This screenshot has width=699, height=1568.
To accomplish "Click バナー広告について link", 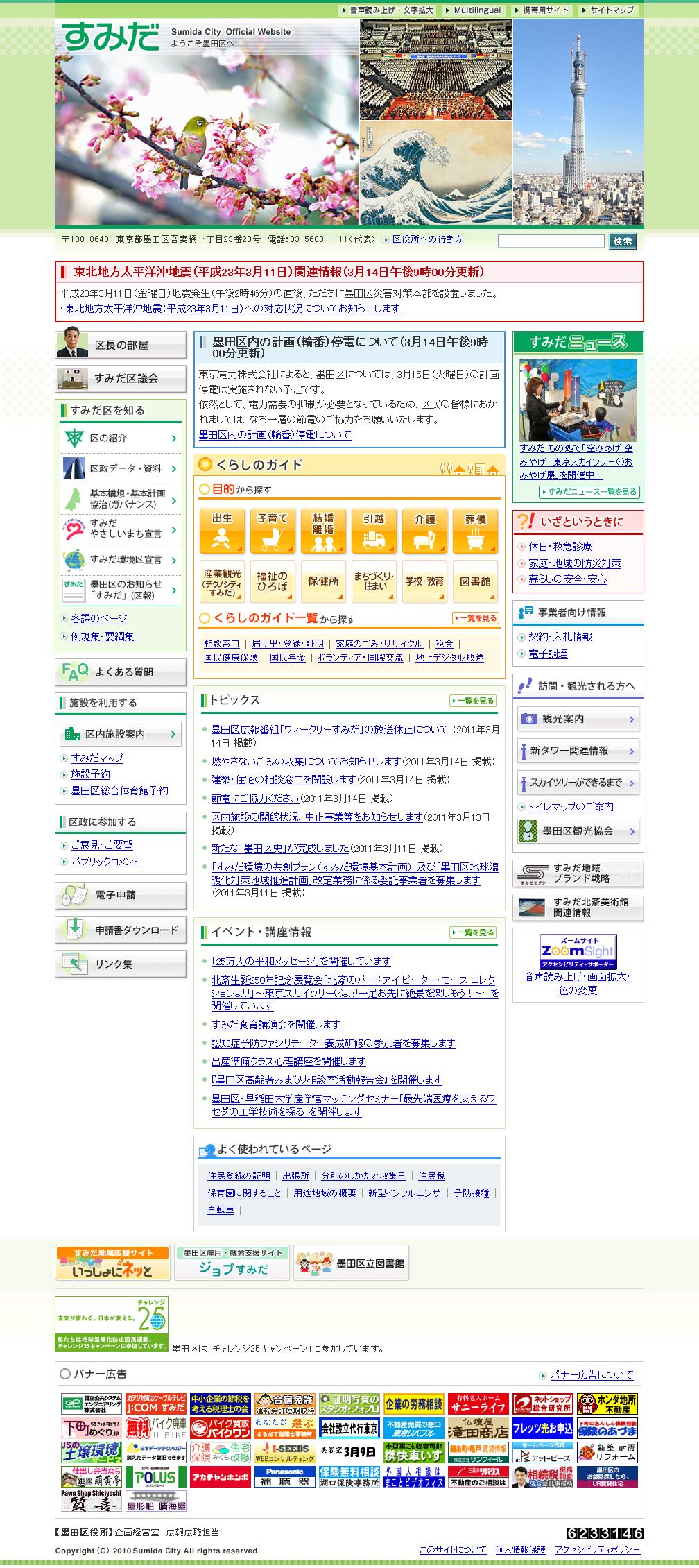I will [x=592, y=1374].
